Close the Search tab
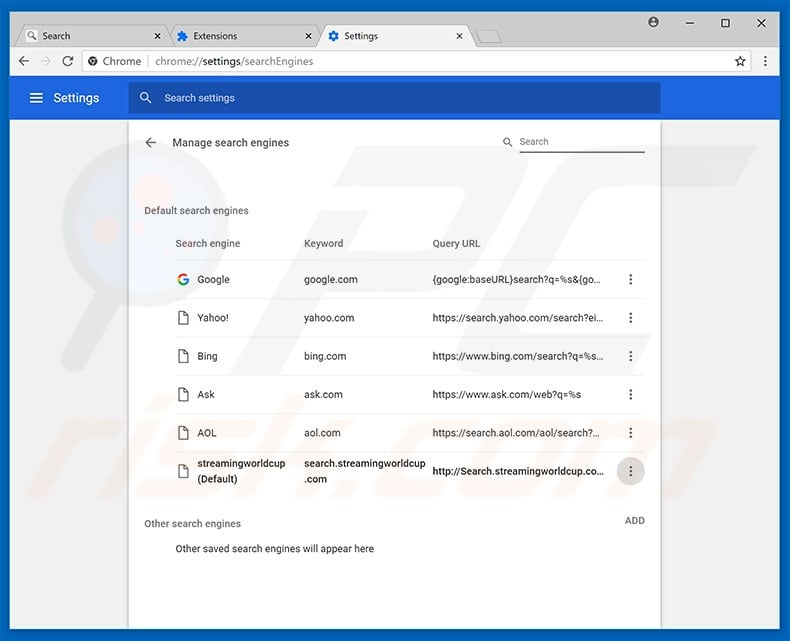 (x=157, y=36)
